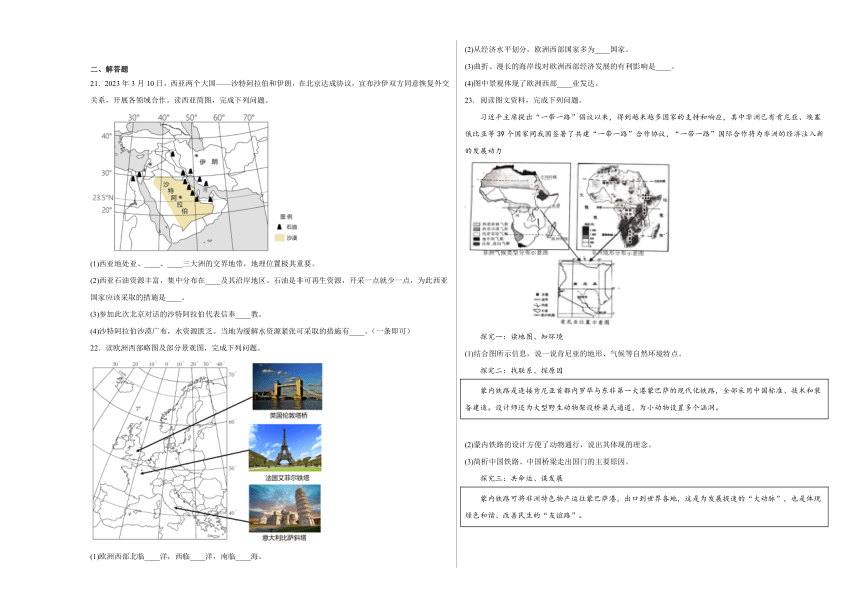This screenshot has width=860, height=608.
Task: Click the question 23 line "阅读图文资料"
Action: (523, 100)
